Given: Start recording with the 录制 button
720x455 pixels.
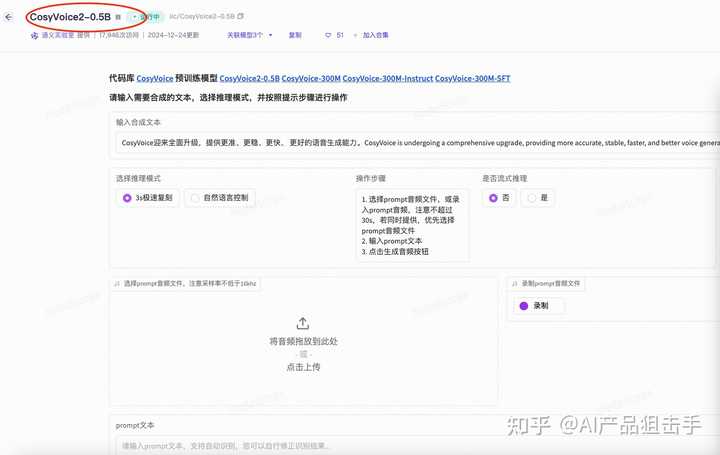Looking at the screenshot, I should [539, 306].
